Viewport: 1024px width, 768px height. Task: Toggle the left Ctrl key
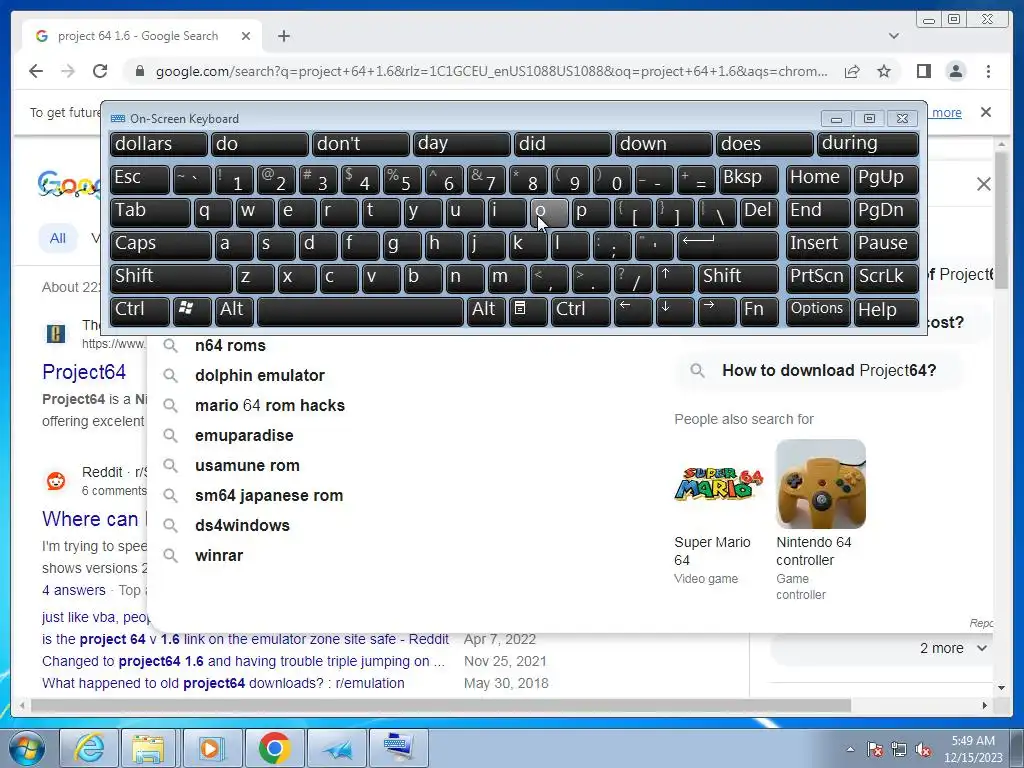tap(140, 311)
